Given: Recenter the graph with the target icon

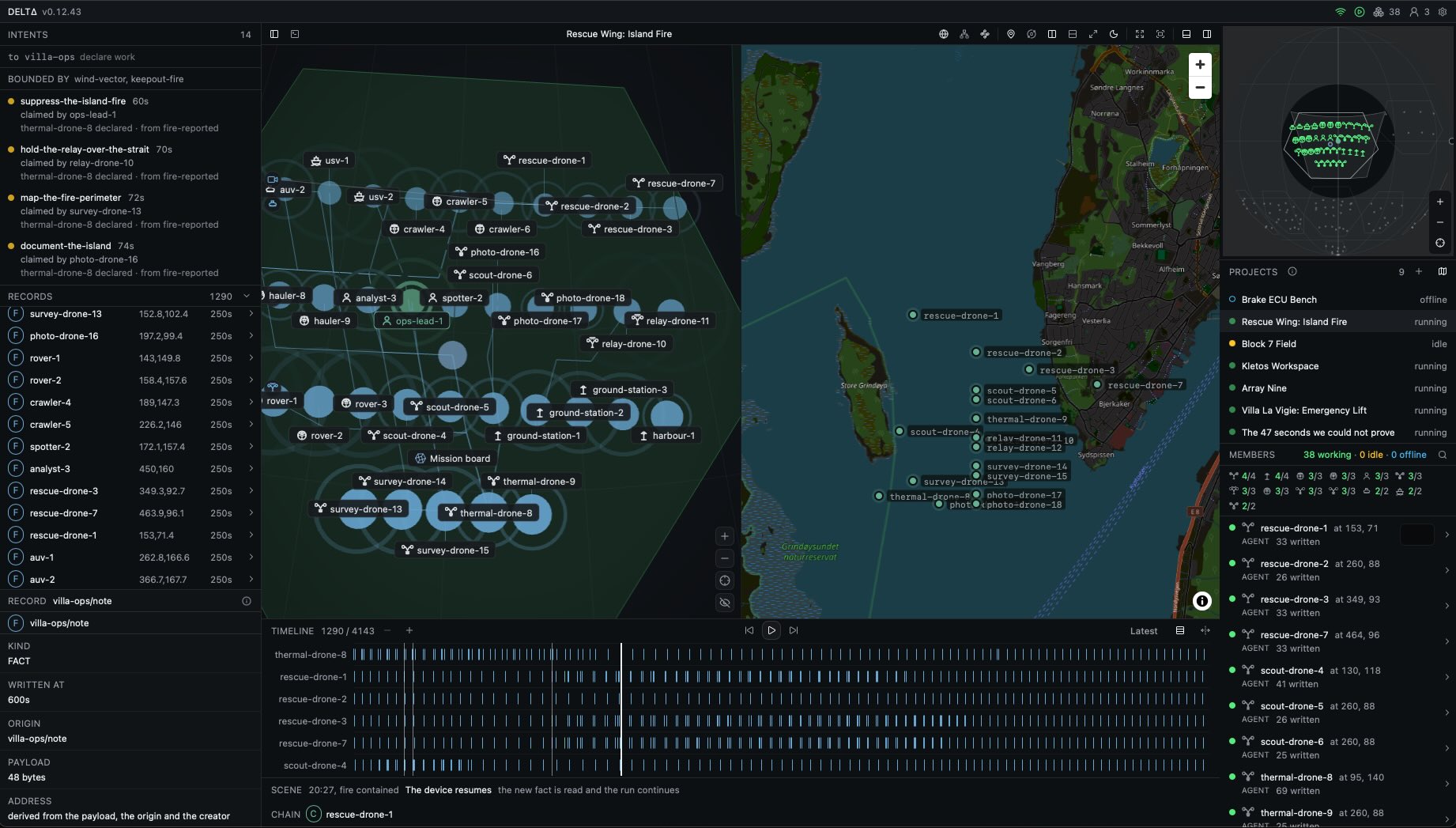Looking at the screenshot, I should [725, 580].
